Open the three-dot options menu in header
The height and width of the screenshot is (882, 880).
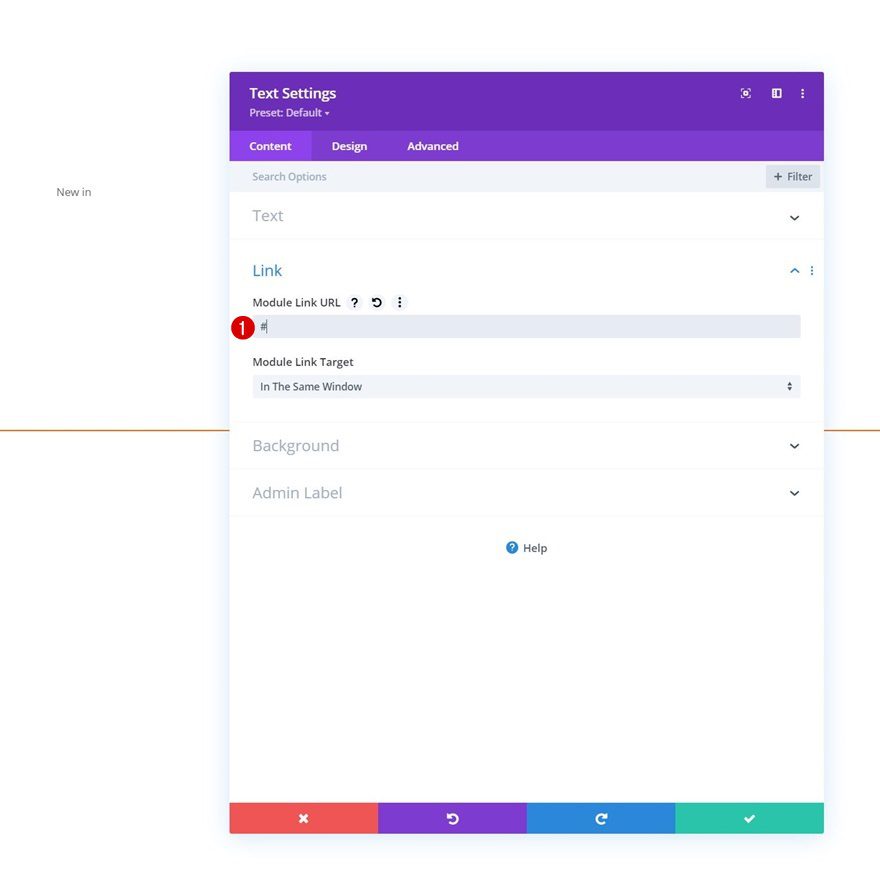pyautogui.click(x=803, y=93)
